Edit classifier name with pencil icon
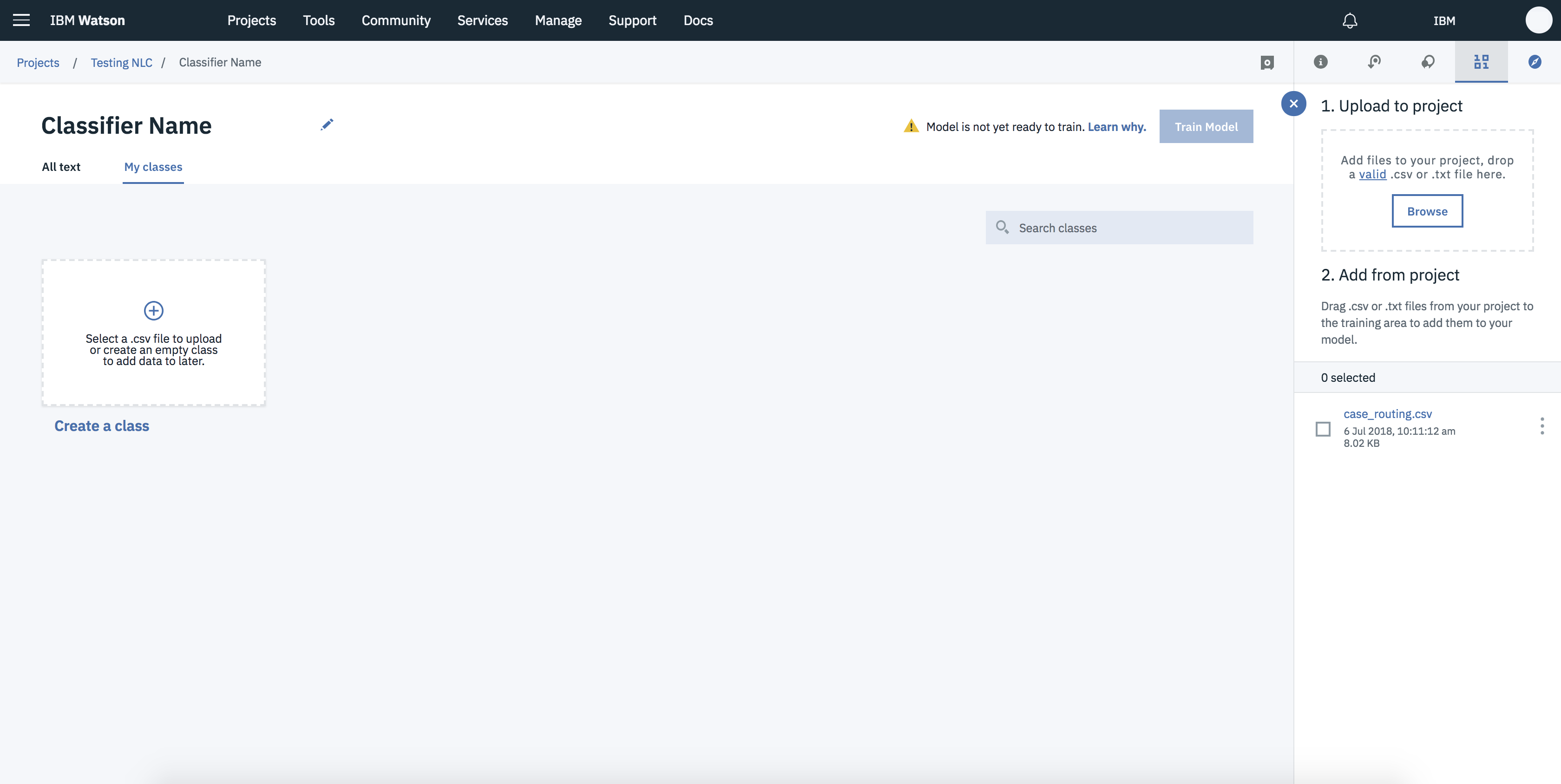The image size is (1561, 784). [x=327, y=125]
